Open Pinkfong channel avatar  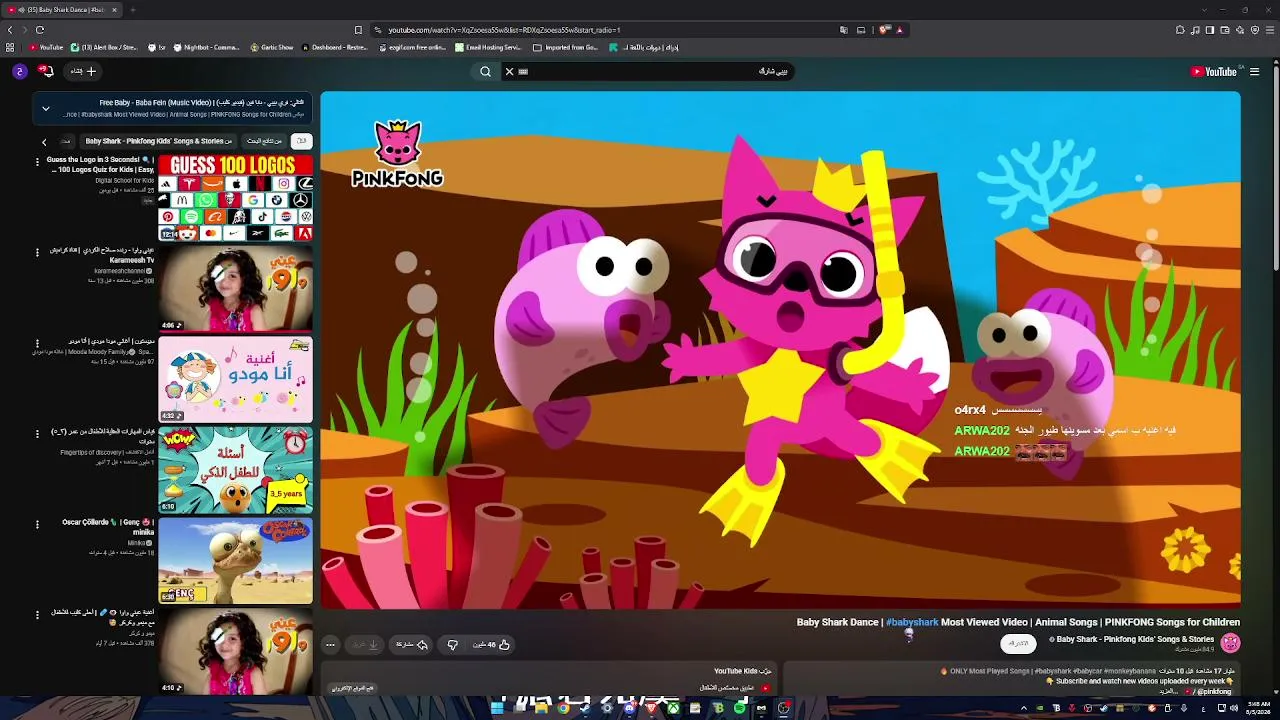(1230, 643)
